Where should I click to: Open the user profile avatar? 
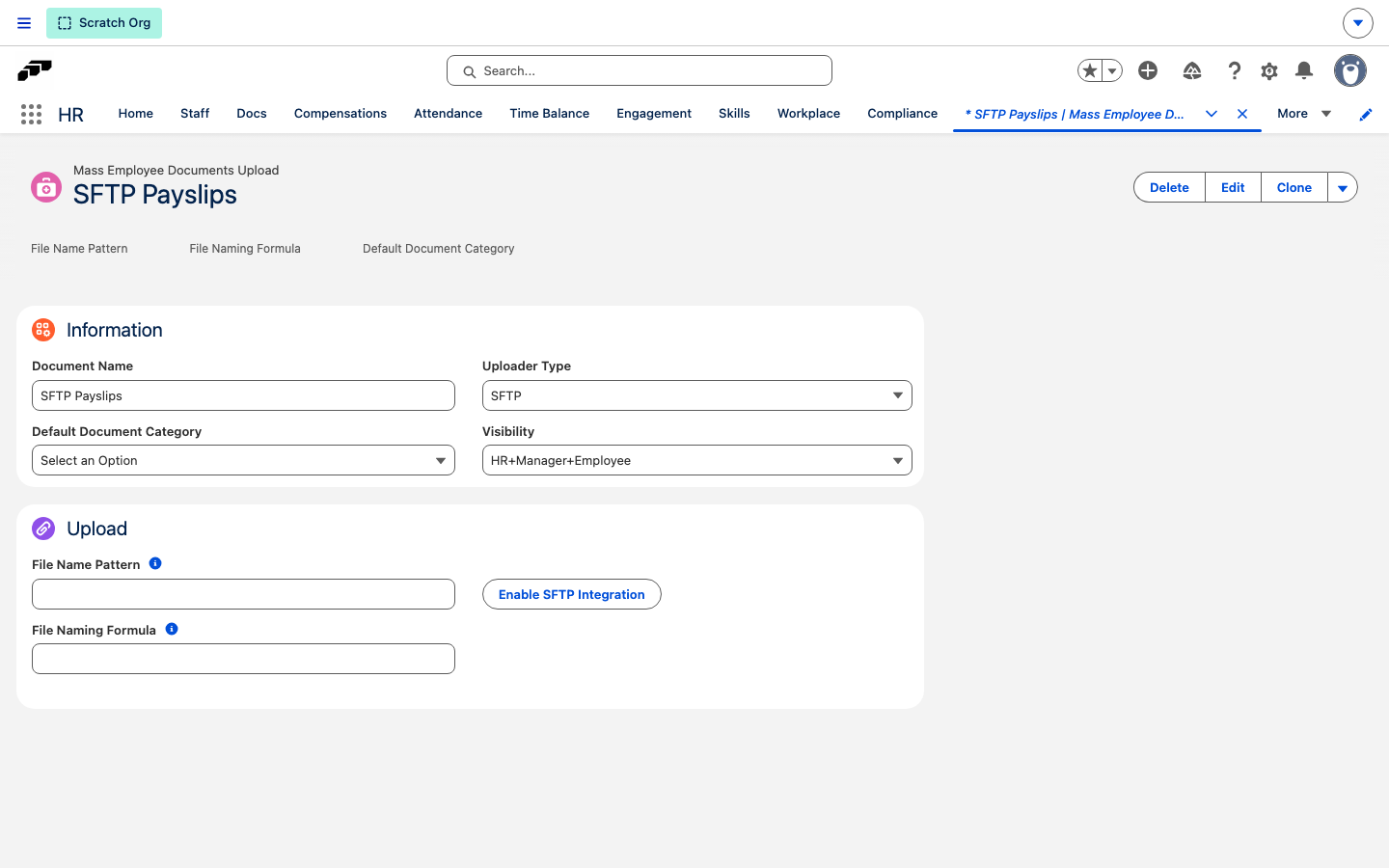1350,70
